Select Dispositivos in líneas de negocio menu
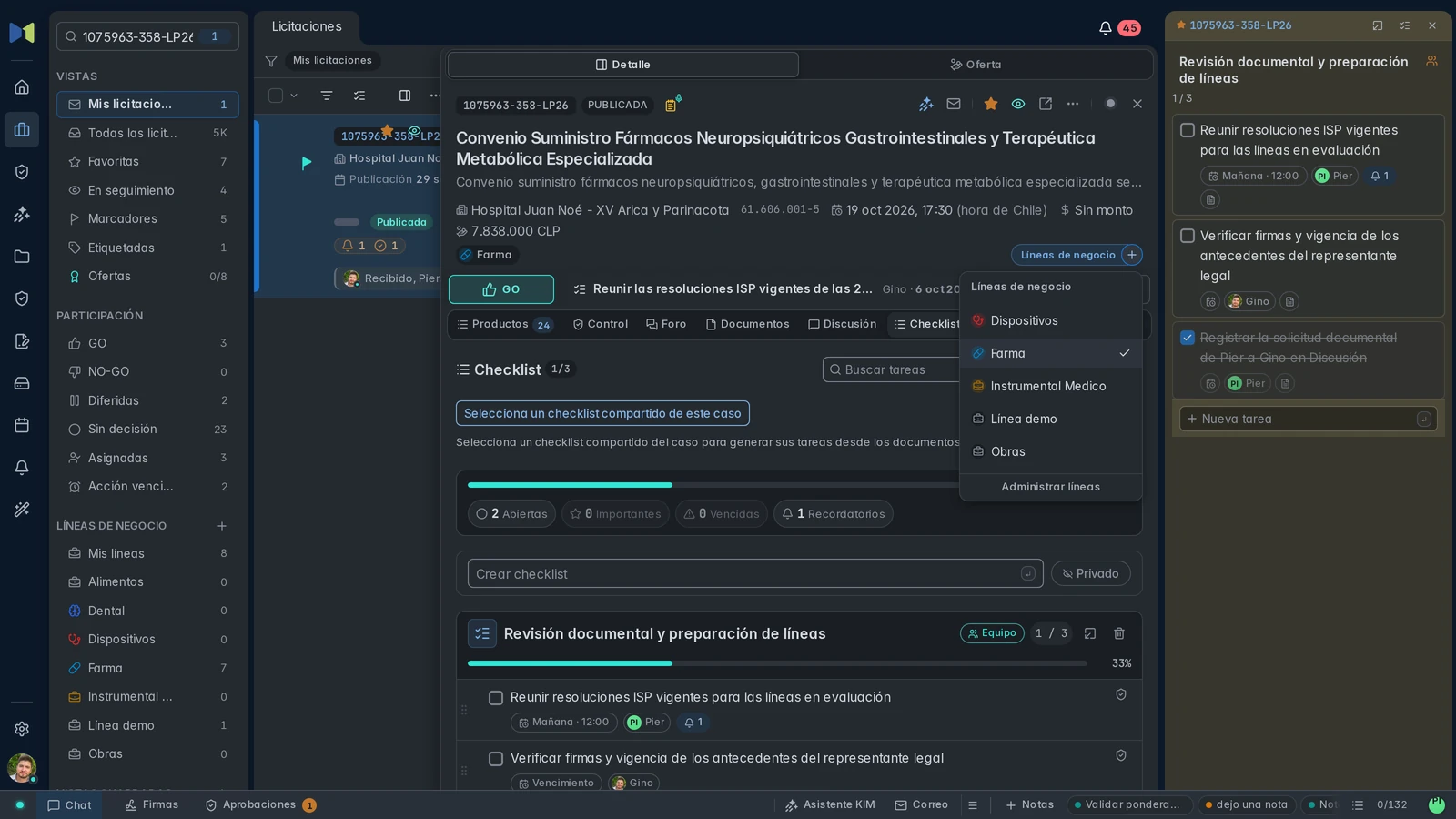 [x=1051, y=320]
